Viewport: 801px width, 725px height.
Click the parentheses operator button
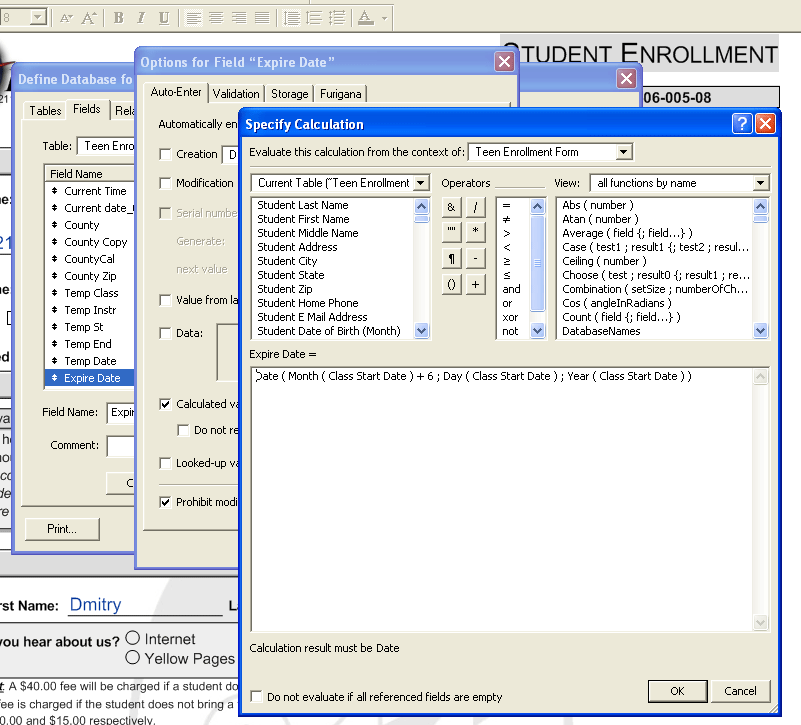[x=452, y=285]
